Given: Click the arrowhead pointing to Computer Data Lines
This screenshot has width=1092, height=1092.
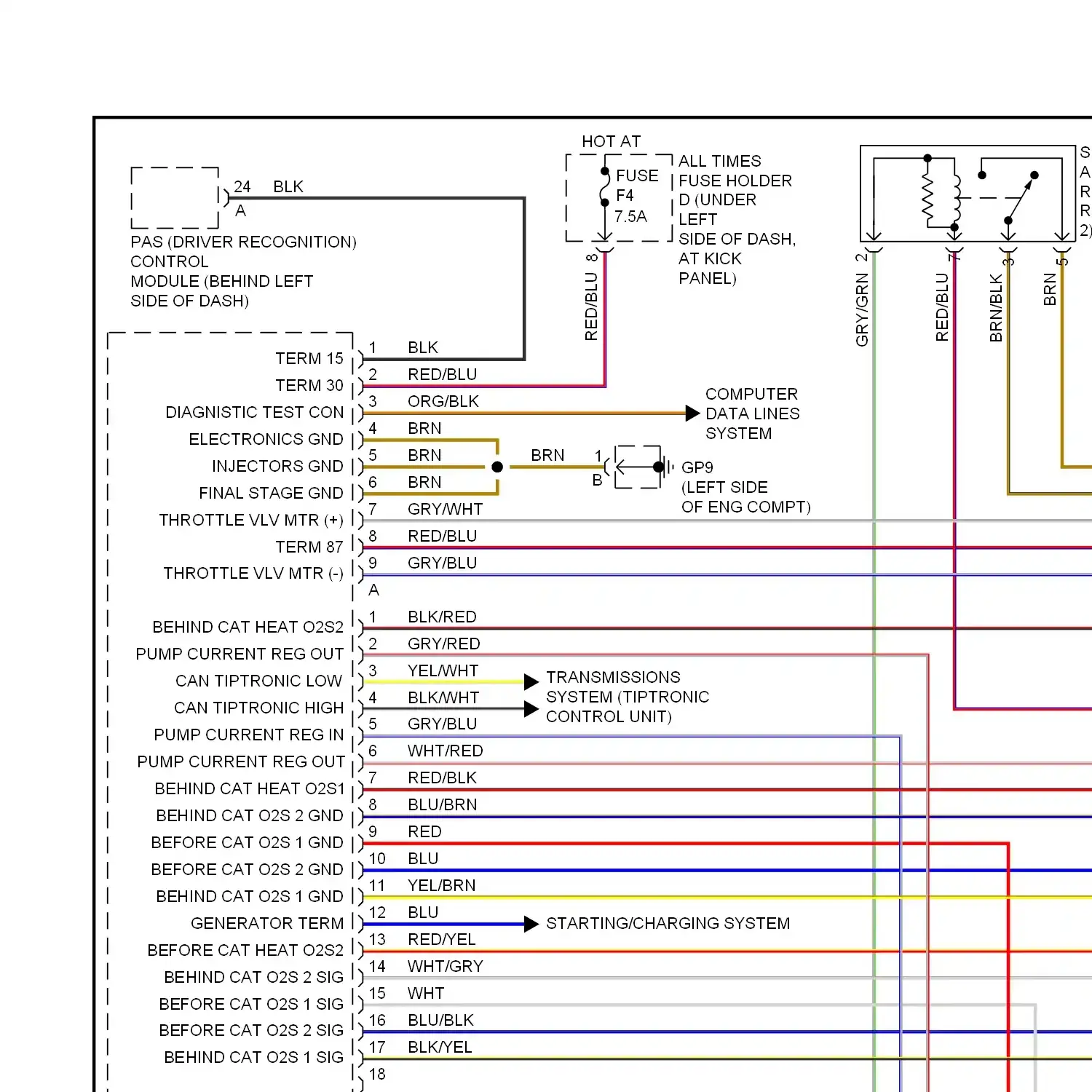Looking at the screenshot, I should 692,414.
